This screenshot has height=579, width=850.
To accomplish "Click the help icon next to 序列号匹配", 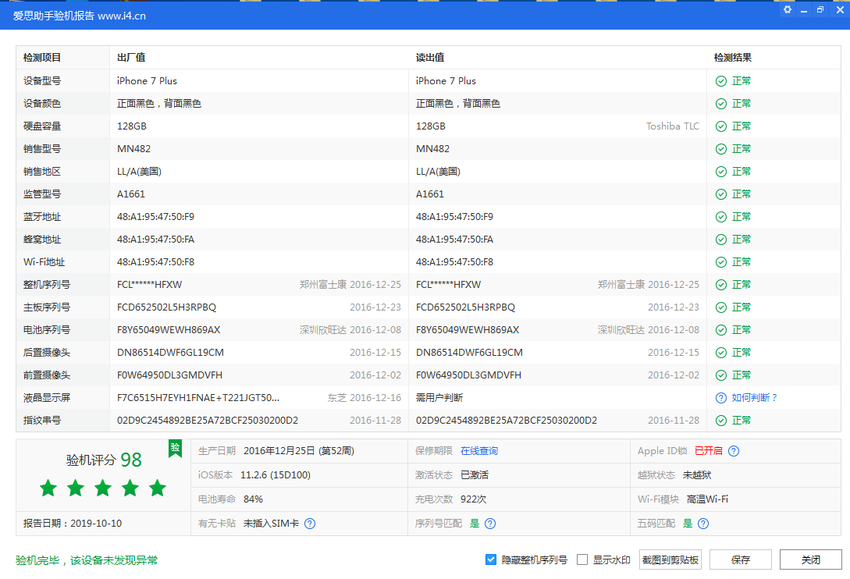I will 490,524.
